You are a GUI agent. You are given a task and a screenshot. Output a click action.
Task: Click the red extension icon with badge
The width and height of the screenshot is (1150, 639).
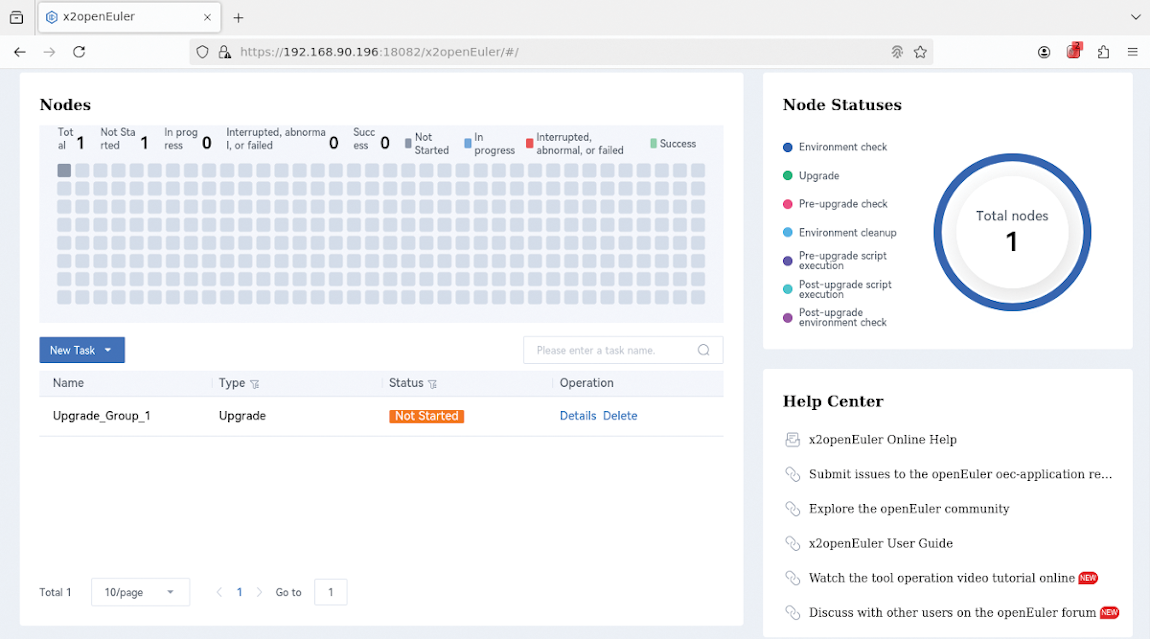point(1074,51)
